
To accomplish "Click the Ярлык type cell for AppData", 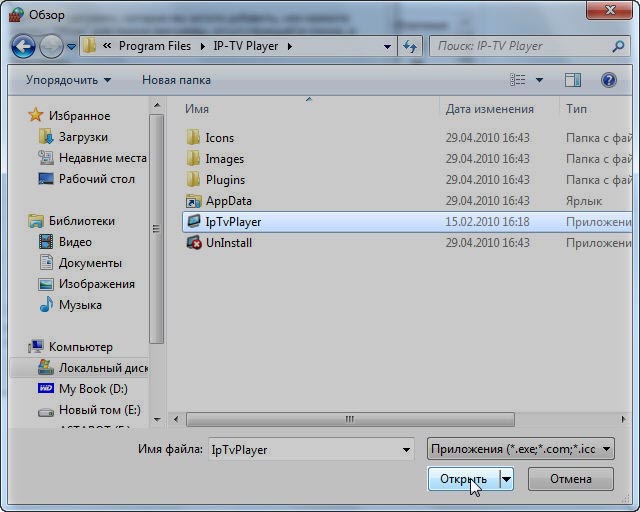I will pyautogui.click(x=584, y=201).
